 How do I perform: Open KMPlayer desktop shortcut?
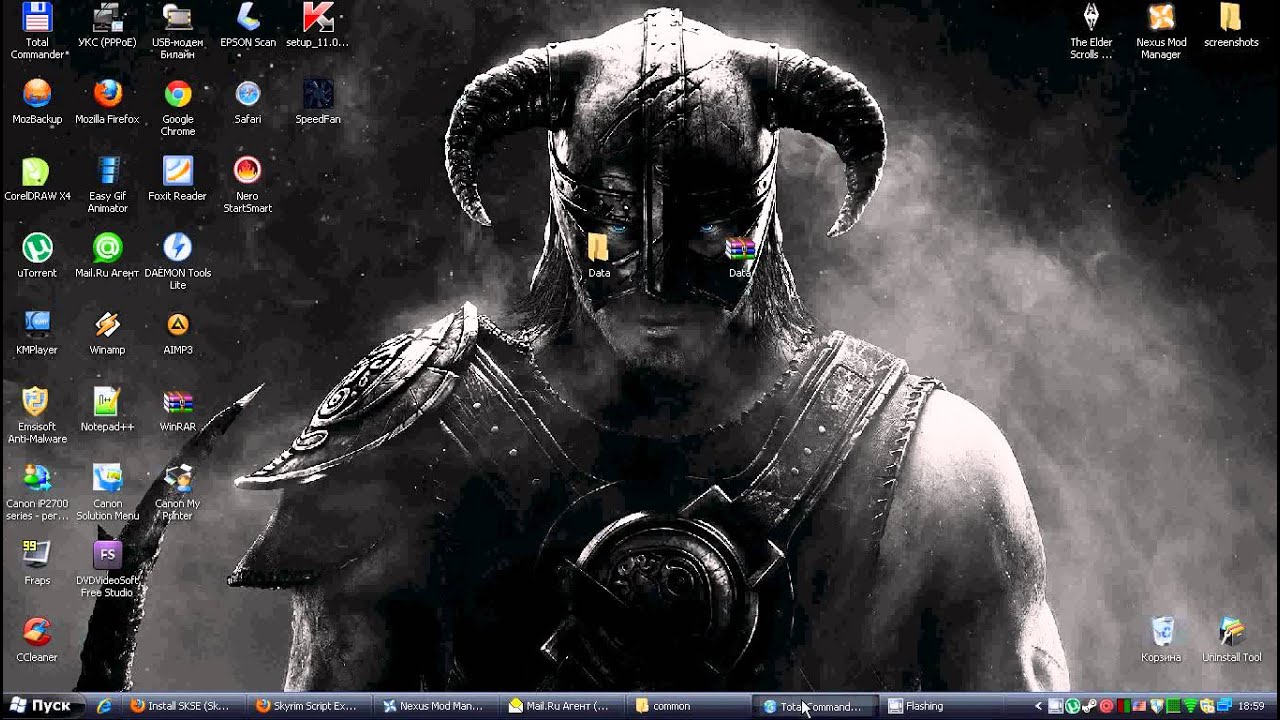point(37,332)
